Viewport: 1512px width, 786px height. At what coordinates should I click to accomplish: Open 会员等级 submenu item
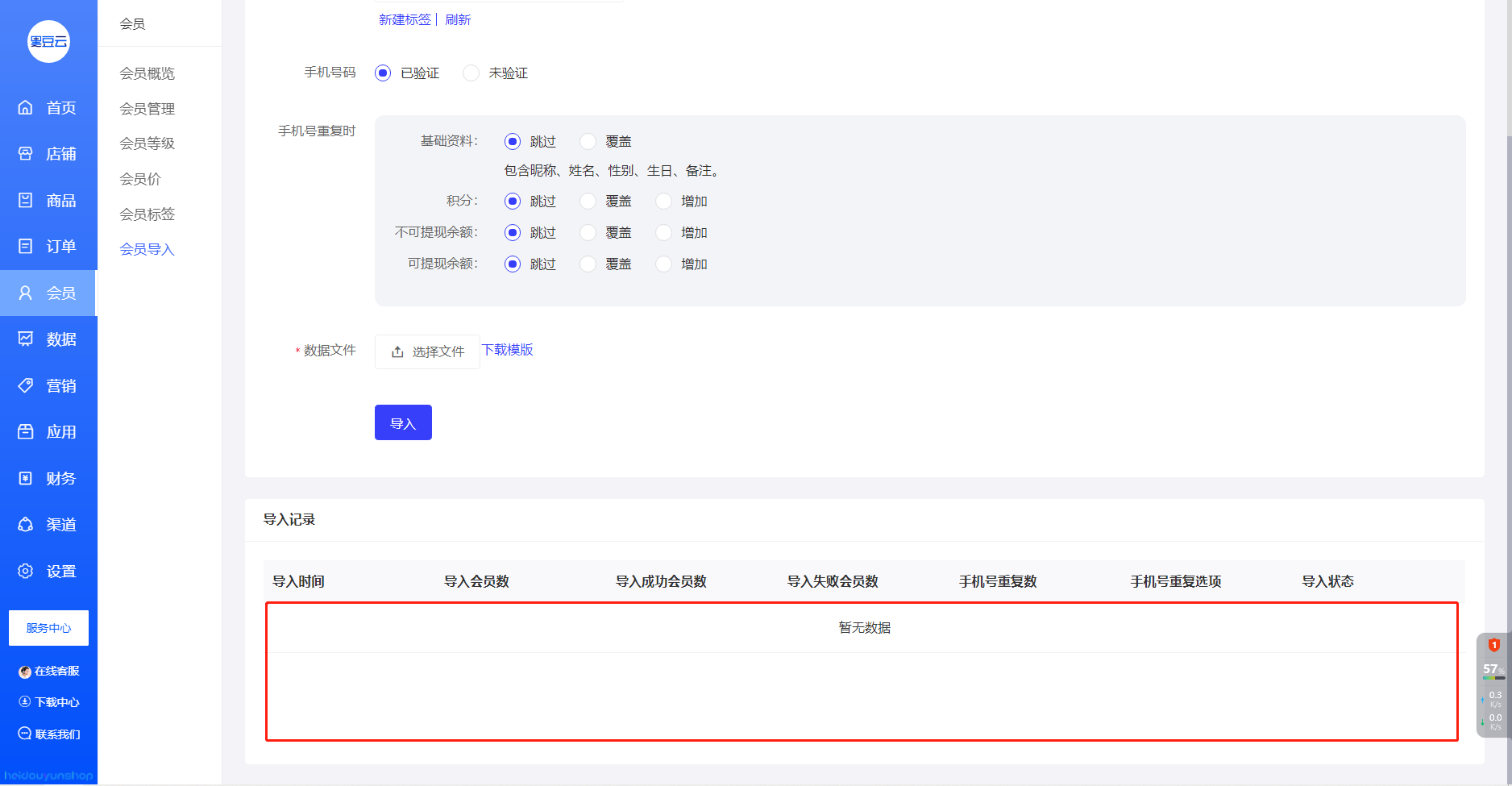[x=147, y=143]
